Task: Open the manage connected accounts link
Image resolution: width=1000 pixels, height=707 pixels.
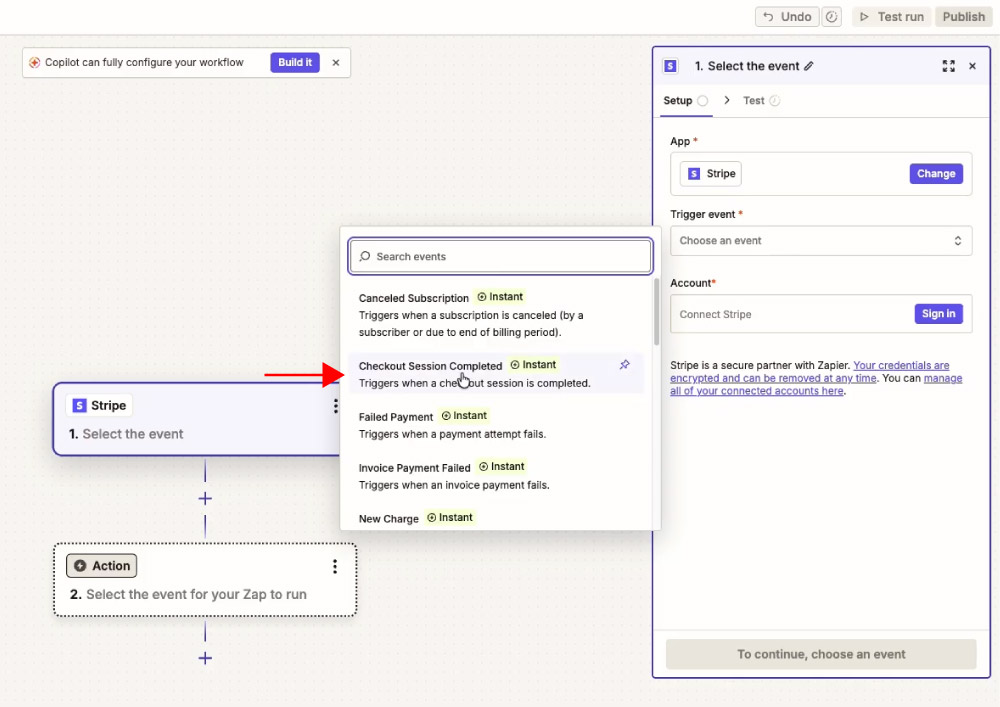Action: click(x=816, y=384)
